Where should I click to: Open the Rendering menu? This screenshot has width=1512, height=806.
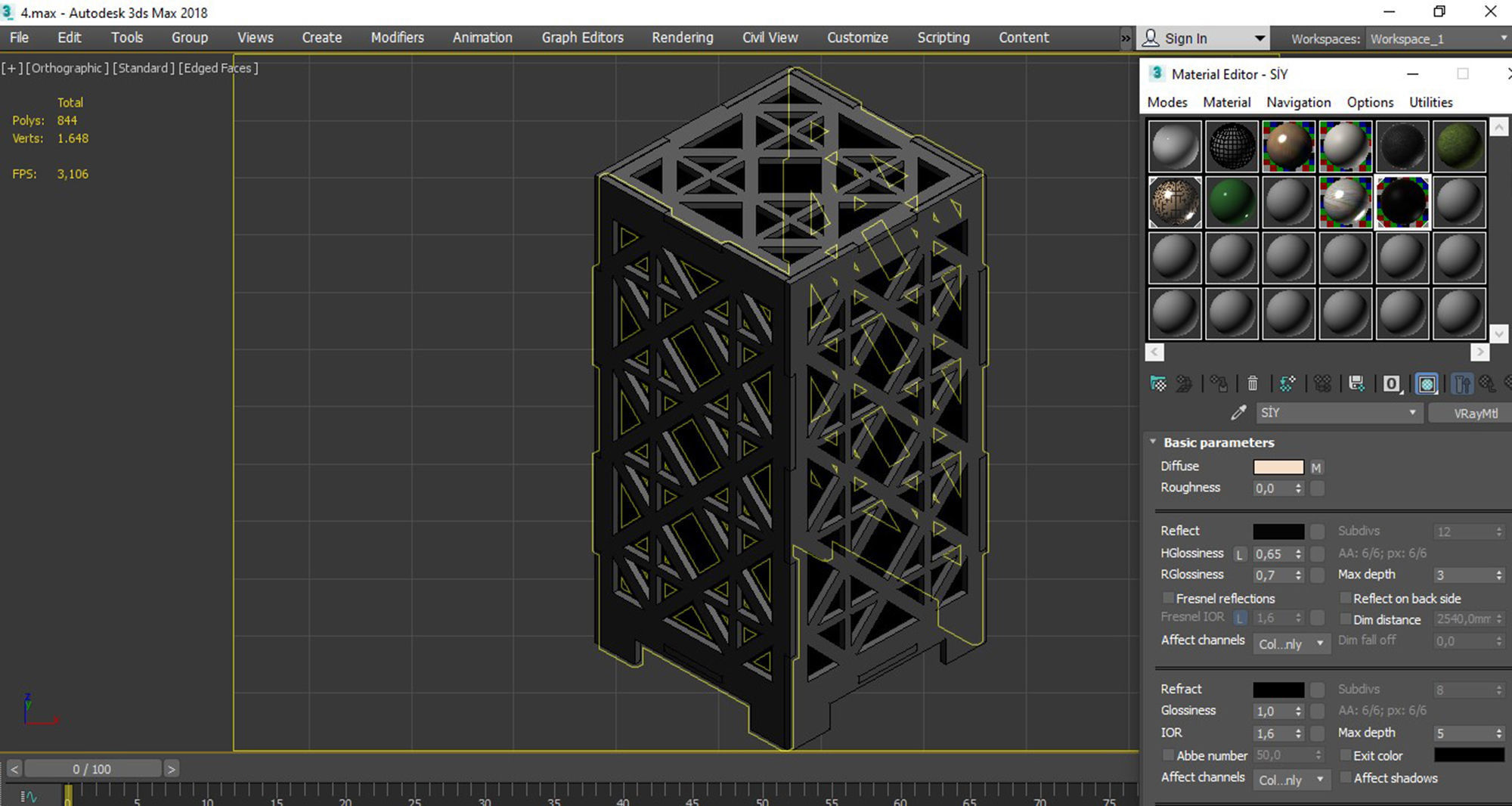(x=682, y=37)
